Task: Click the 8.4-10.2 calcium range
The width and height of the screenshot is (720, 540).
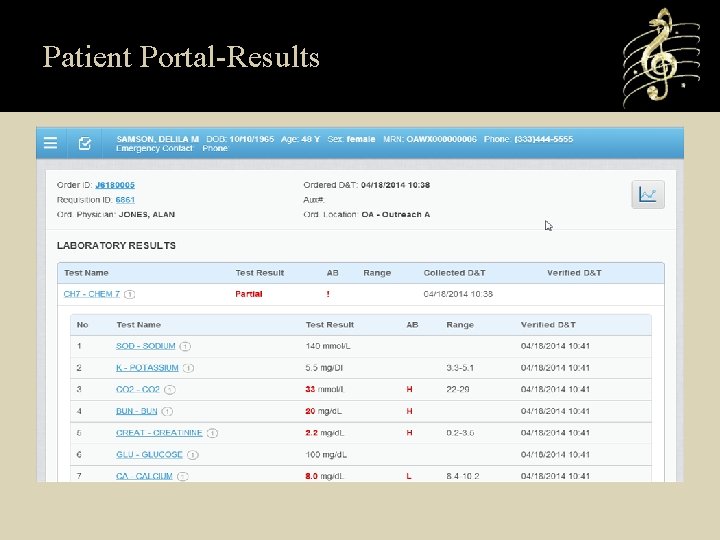Action: pos(462,476)
